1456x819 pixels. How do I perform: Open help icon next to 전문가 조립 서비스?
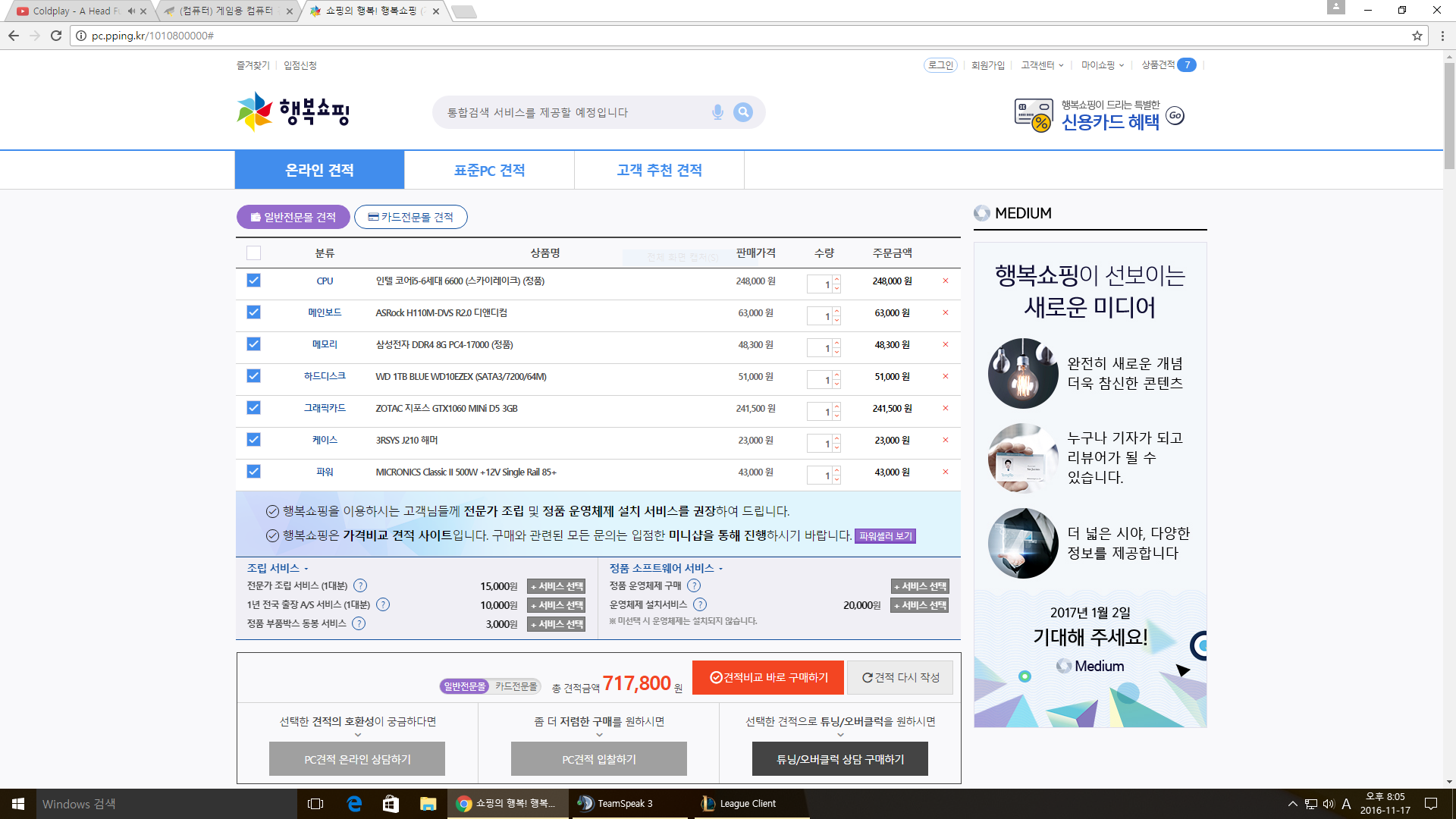coord(360,585)
